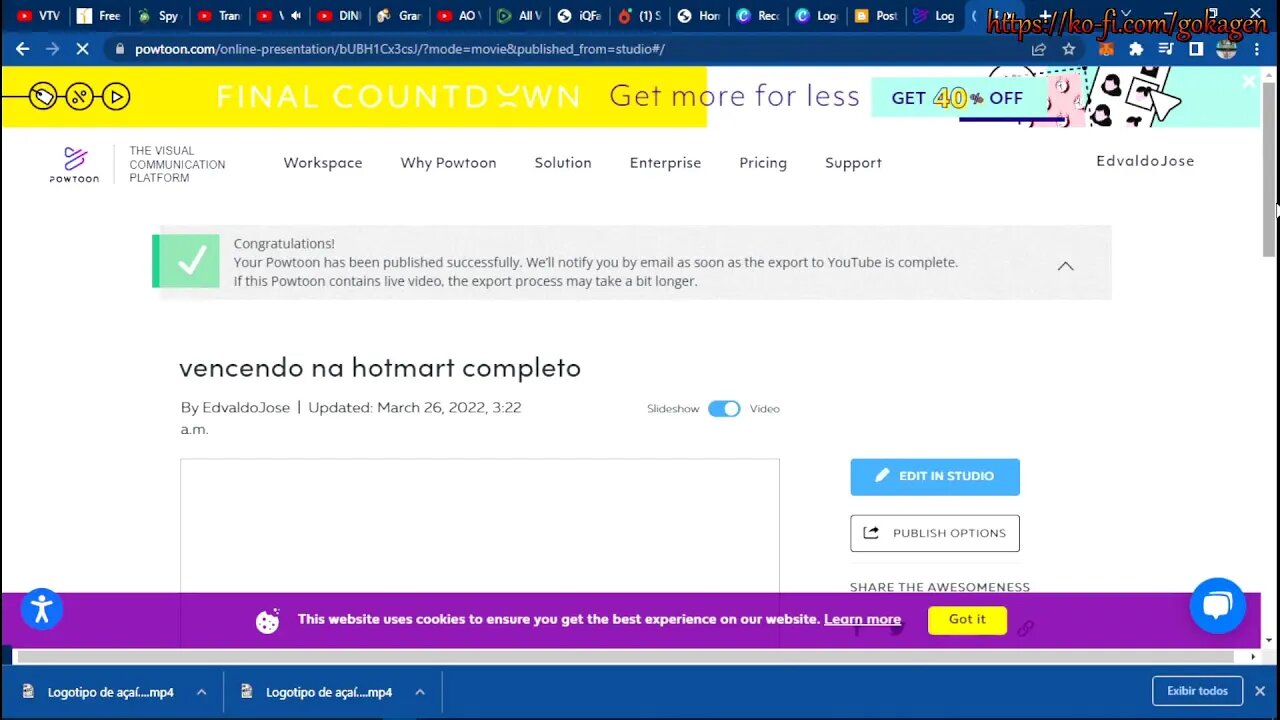This screenshot has width=1280, height=720.
Task: Open options for first Logotipo download
Action: [201, 692]
